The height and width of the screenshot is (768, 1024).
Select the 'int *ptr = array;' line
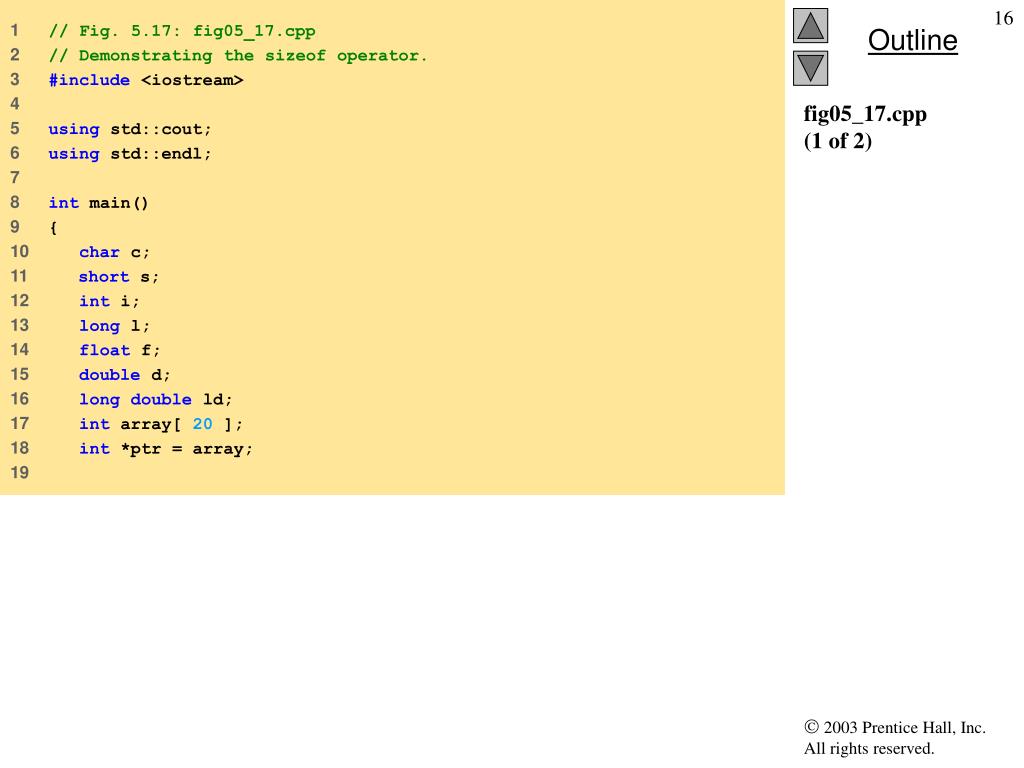[166, 449]
